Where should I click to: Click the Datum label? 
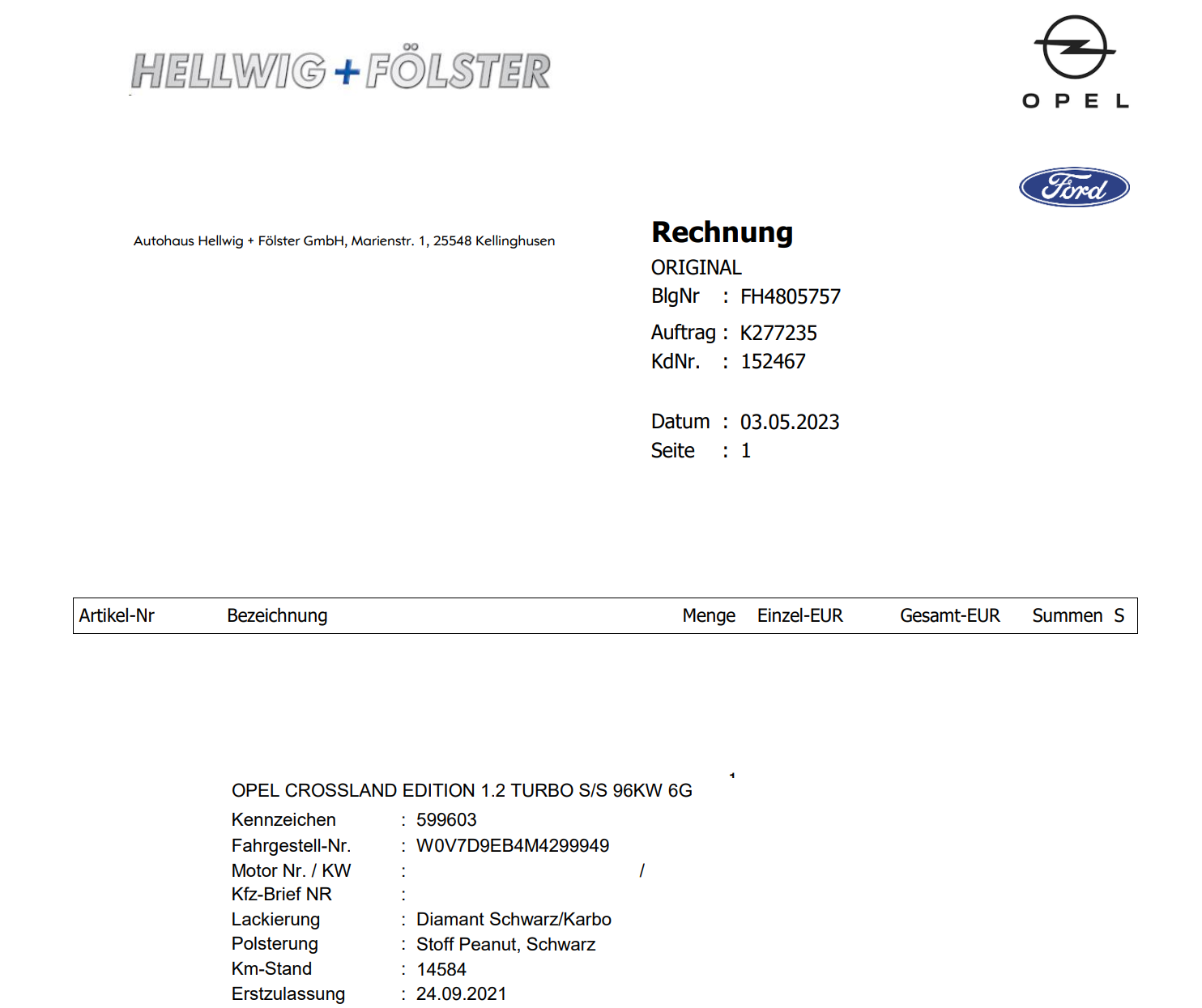tap(680, 422)
